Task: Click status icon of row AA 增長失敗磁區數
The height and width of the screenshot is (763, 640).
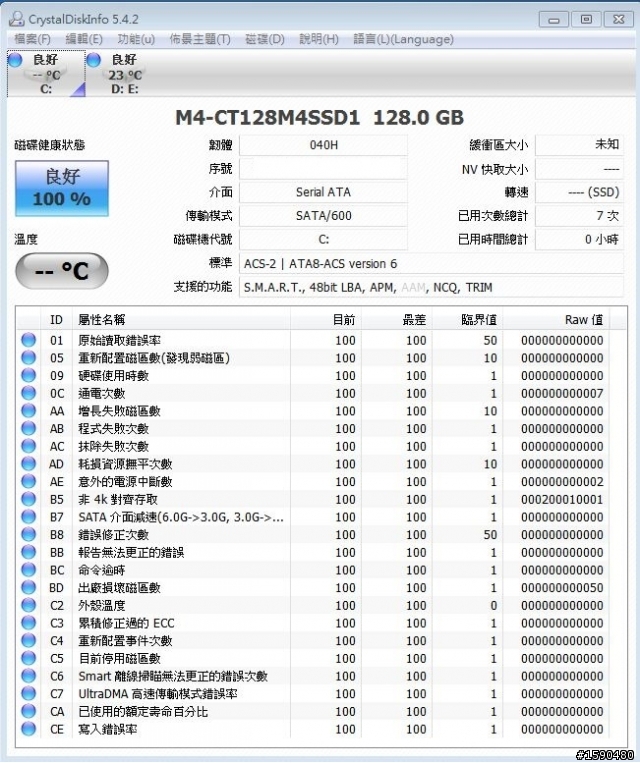Action: pos(29,411)
